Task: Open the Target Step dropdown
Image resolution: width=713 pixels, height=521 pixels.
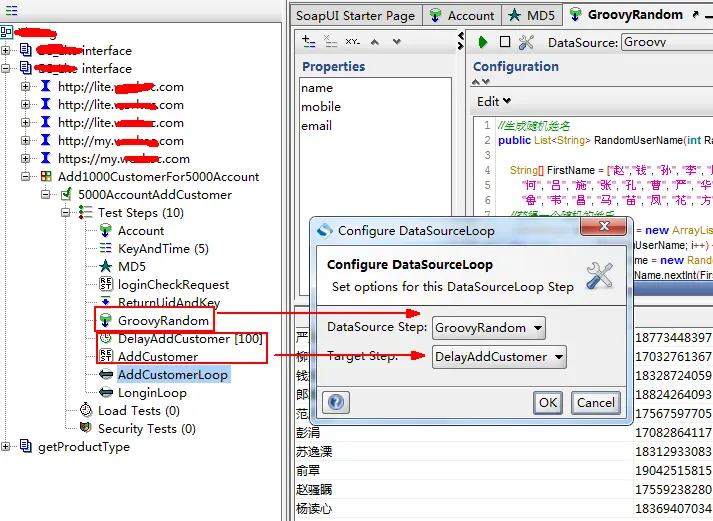Action: pyautogui.click(x=559, y=357)
